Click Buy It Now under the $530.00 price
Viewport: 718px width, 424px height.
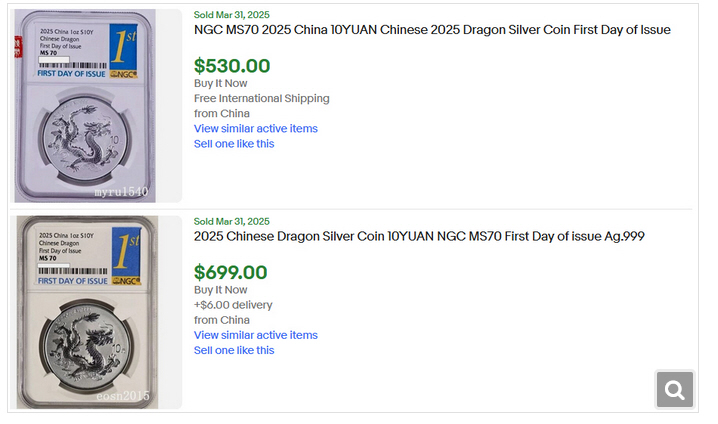[x=220, y=84]
